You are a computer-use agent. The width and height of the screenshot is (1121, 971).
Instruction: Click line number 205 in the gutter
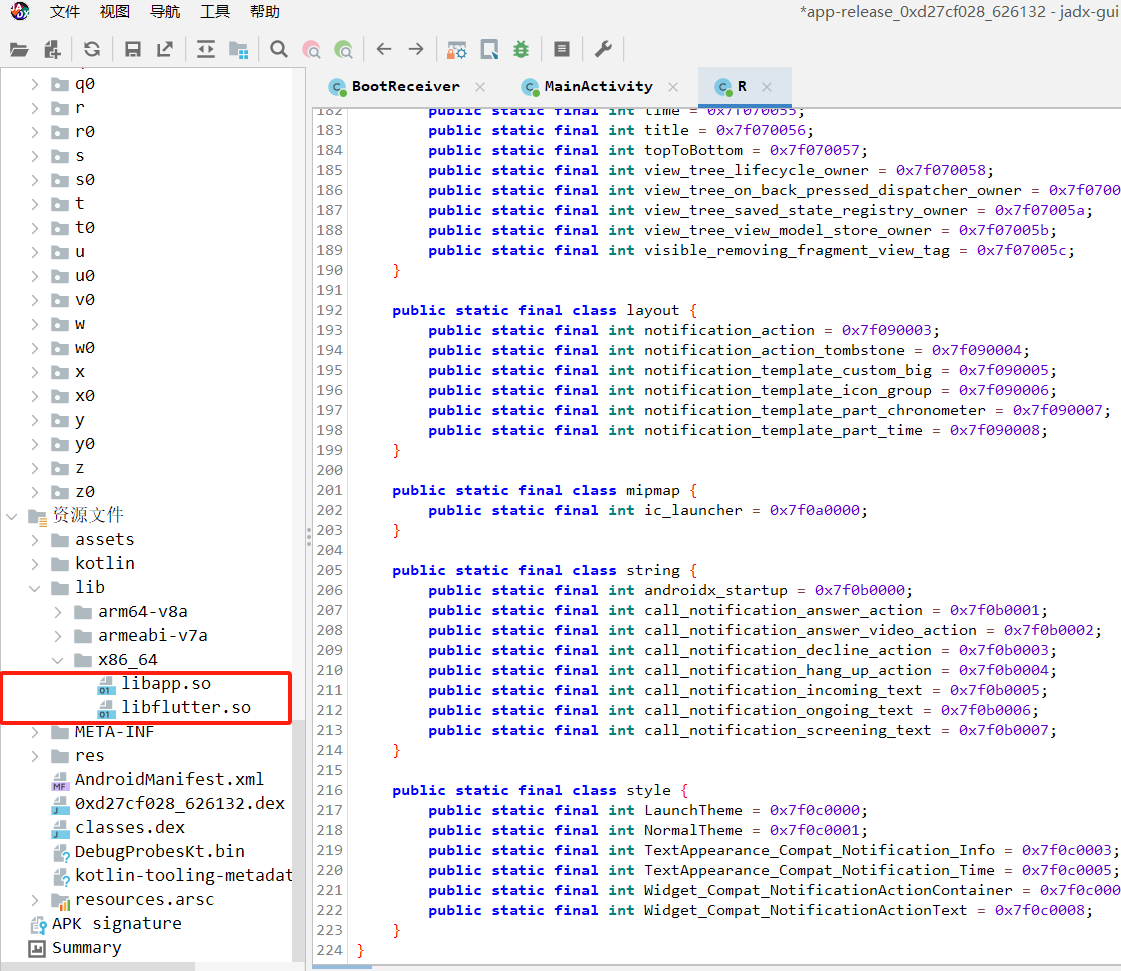329,571
